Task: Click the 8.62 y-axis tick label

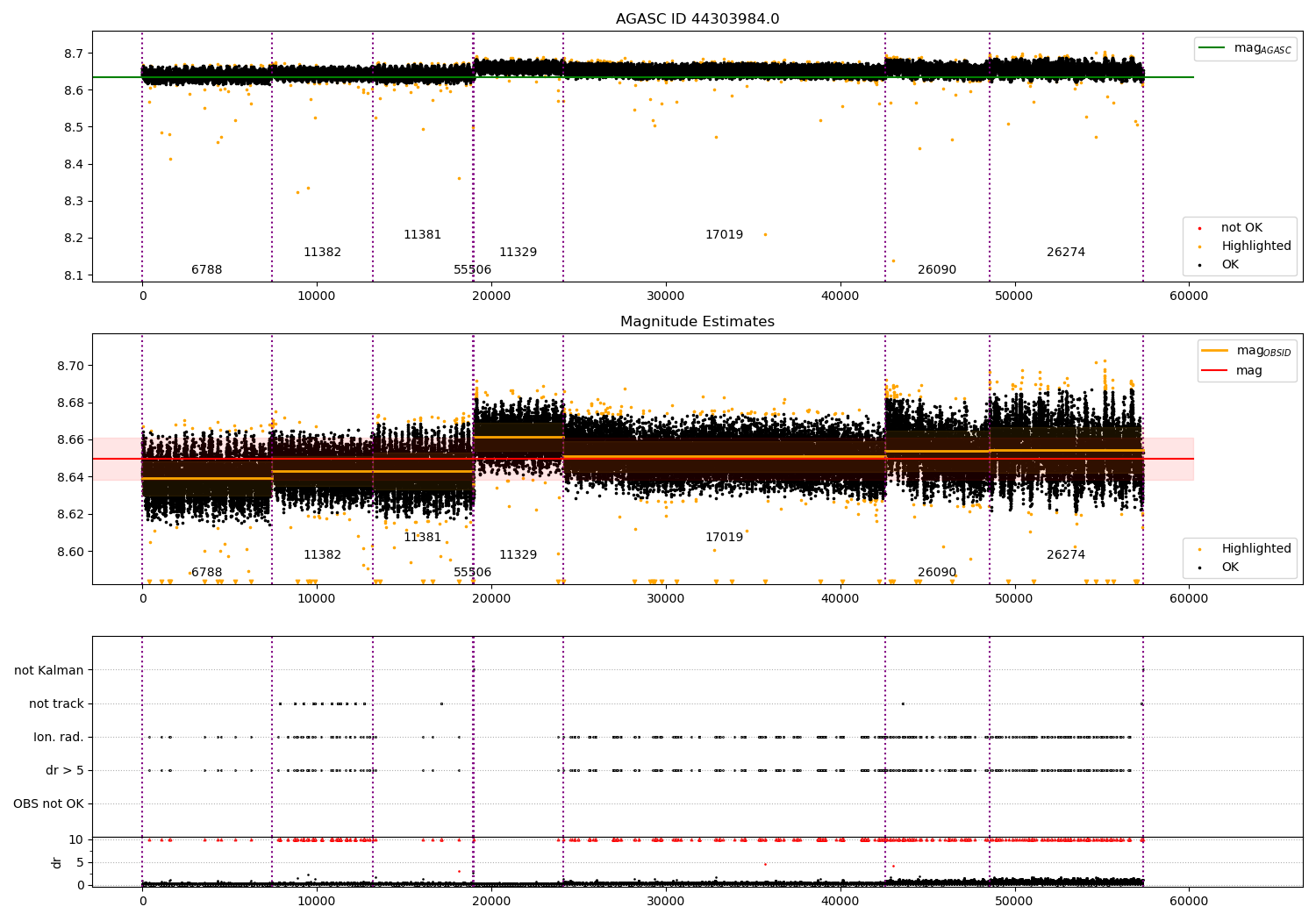Action: pyautogui.click(x=70, y=515)
